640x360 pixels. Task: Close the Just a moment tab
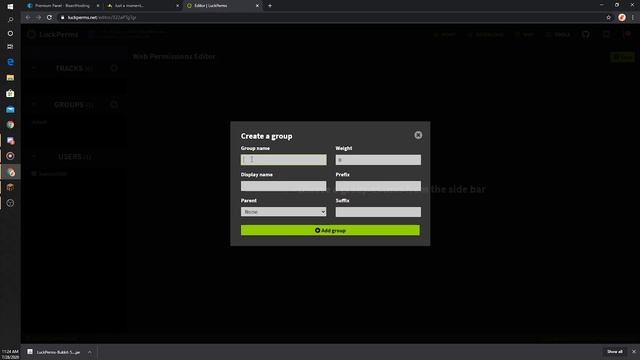click(178, 6)
